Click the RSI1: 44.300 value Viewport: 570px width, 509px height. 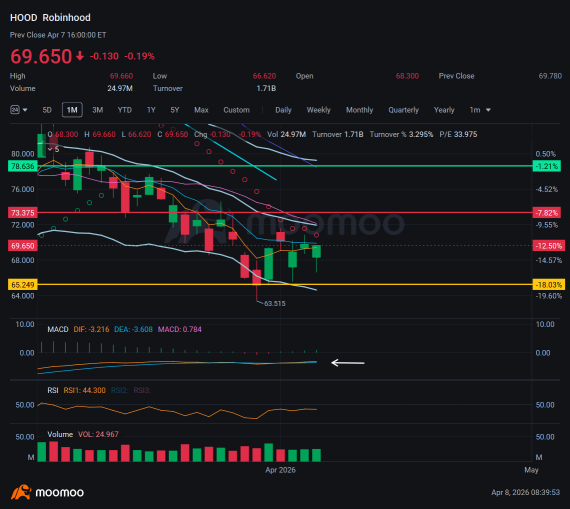click(84, 390)
